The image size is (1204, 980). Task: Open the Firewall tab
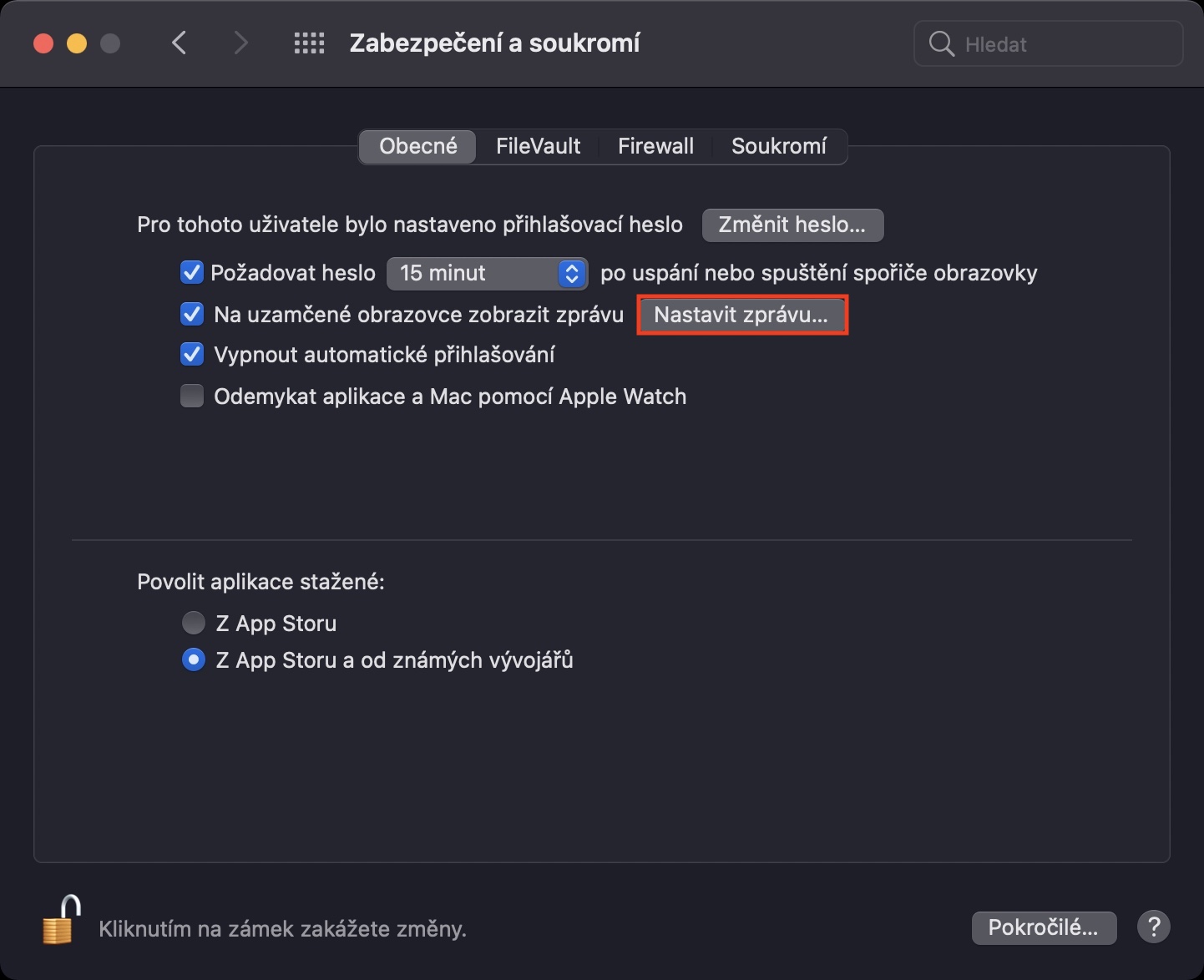pos(655,146)
